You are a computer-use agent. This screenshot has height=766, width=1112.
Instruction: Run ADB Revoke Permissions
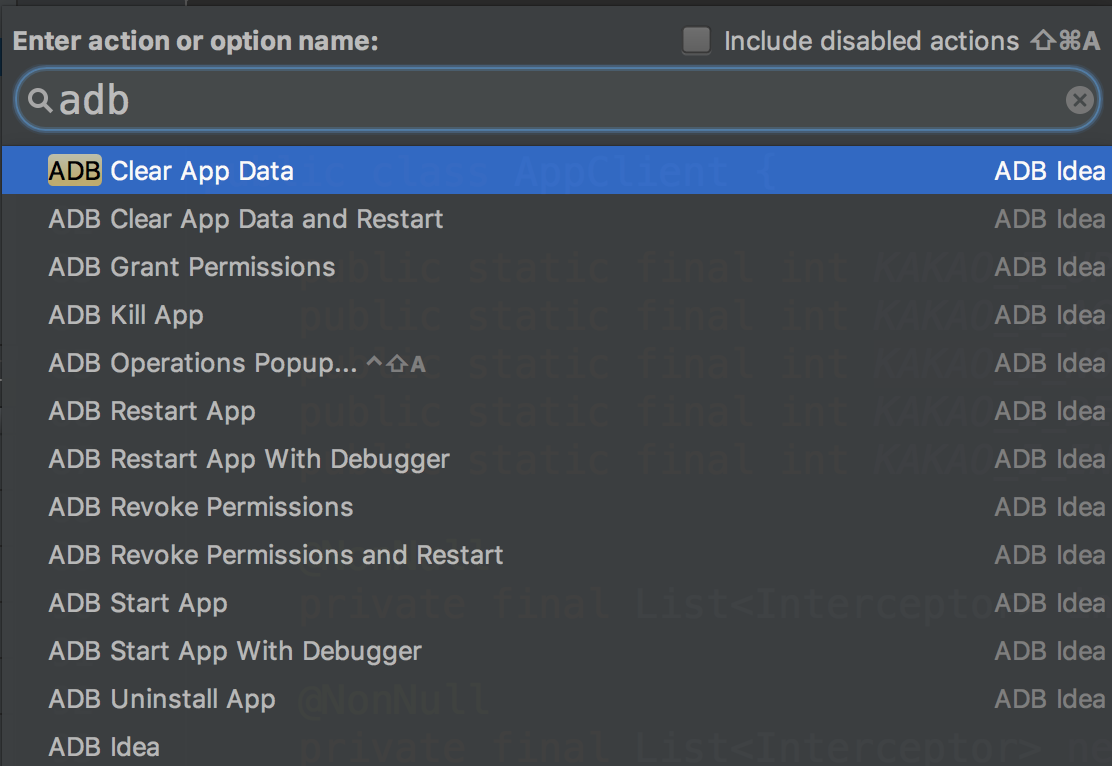[x=201, y=507]
